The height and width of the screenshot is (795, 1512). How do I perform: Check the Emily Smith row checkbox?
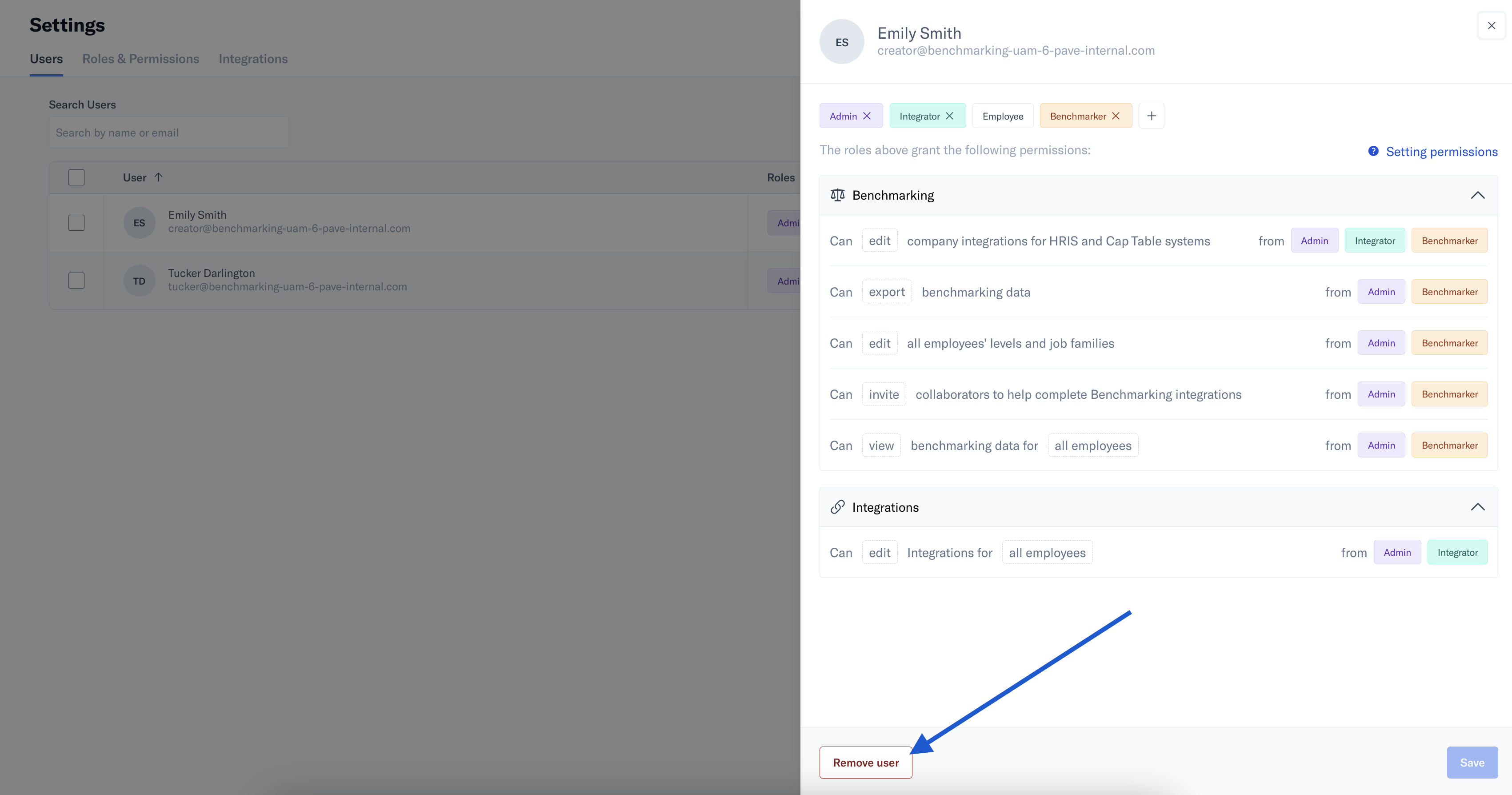click(76, 222)
